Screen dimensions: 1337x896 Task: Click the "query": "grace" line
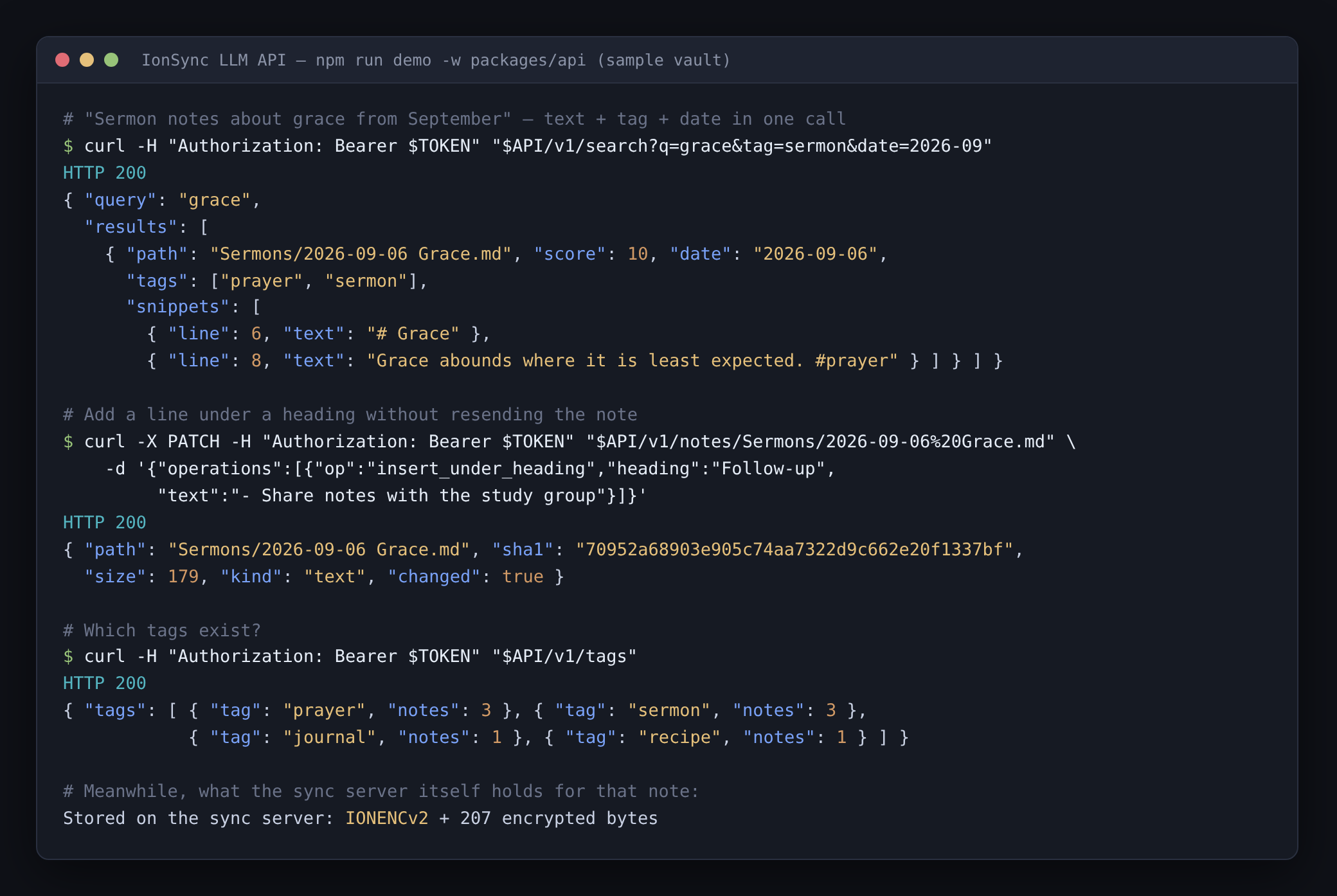click(162, 200)
